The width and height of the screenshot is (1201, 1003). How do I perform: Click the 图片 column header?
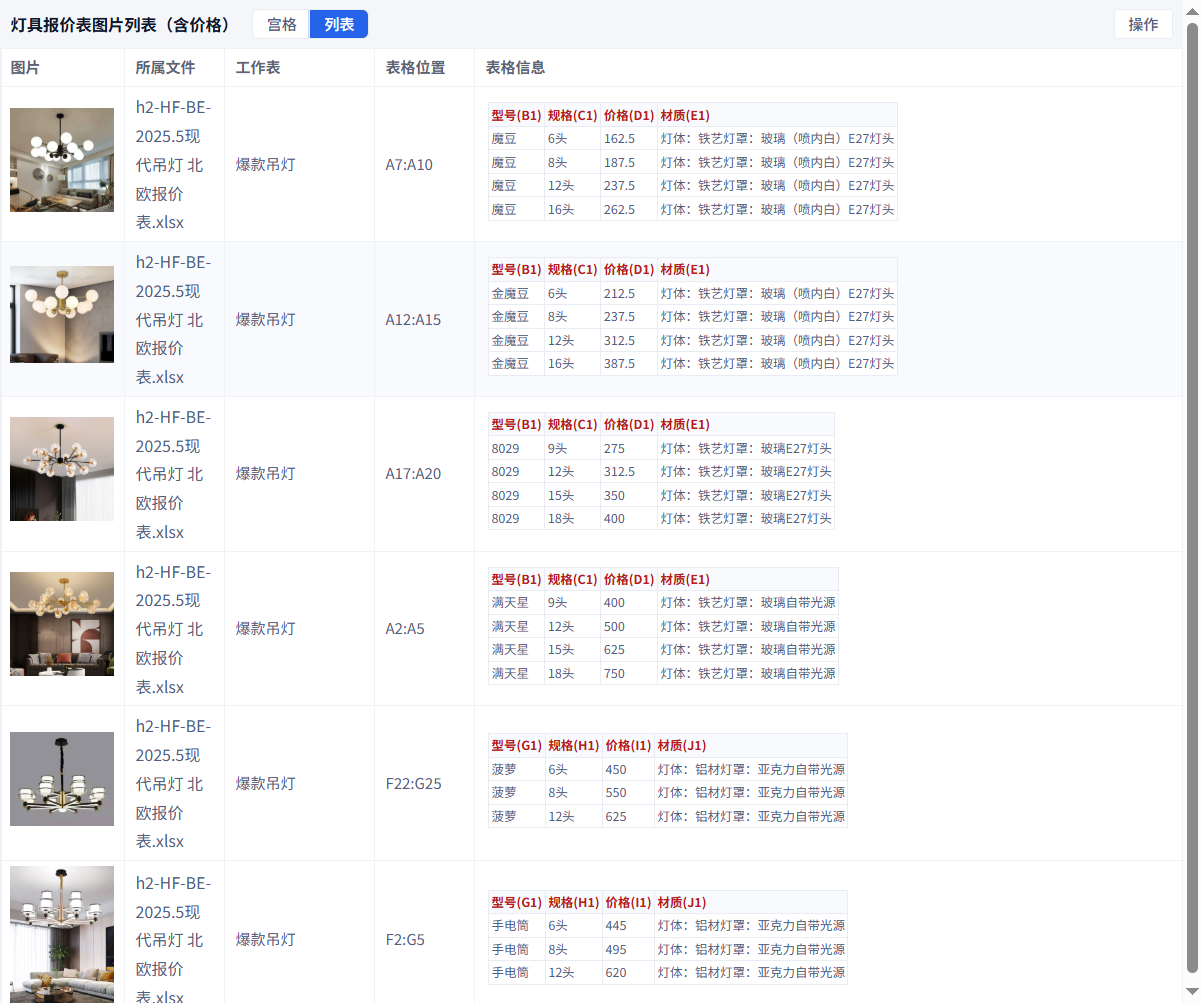[25, 68]
